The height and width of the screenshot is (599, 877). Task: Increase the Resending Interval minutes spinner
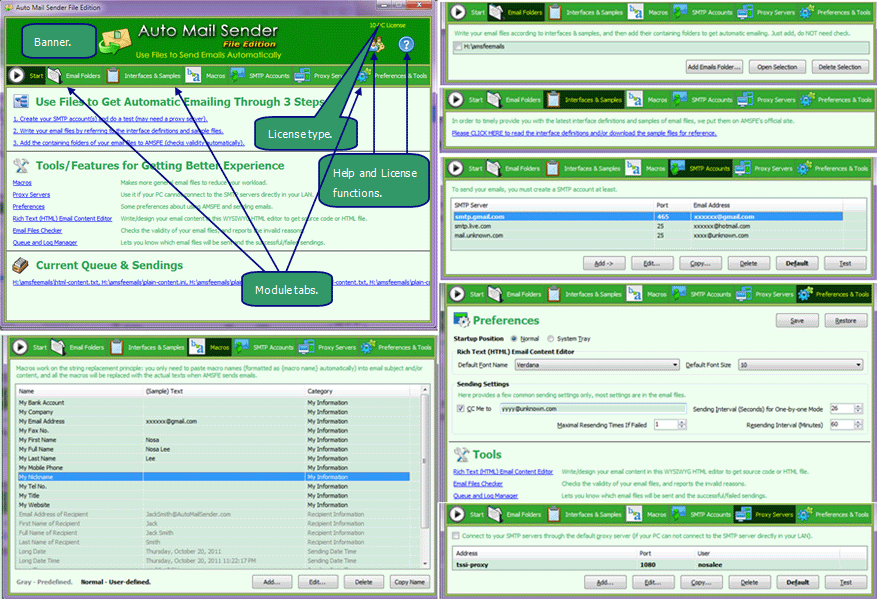point(859,422)
